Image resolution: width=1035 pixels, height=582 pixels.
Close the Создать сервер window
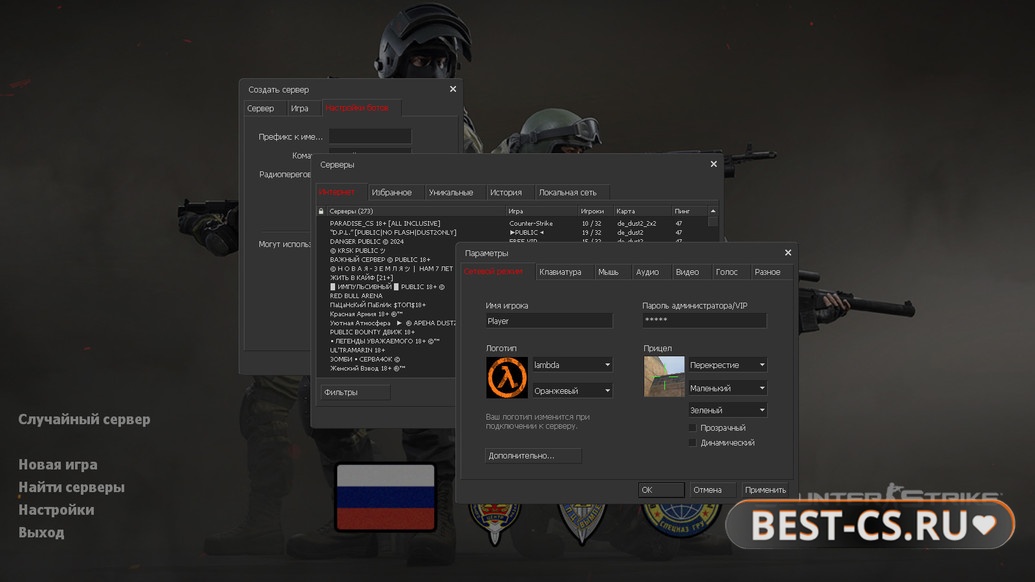point(453,89)
